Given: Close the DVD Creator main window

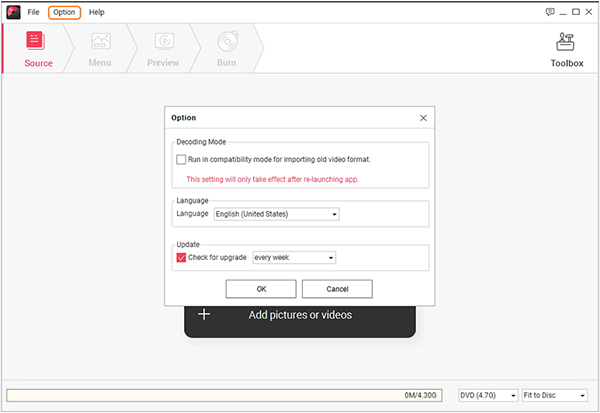Looking at the screenshot, I should (589, 12).
